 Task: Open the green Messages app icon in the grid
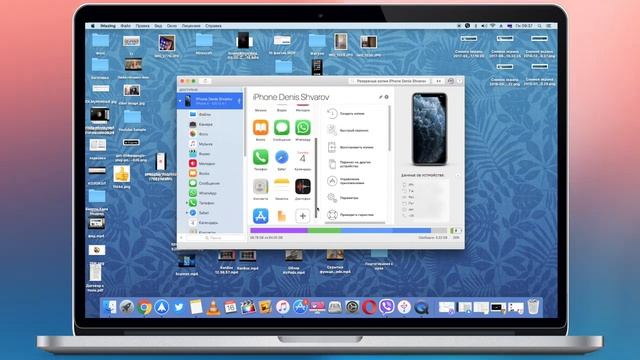pos(282,128)
